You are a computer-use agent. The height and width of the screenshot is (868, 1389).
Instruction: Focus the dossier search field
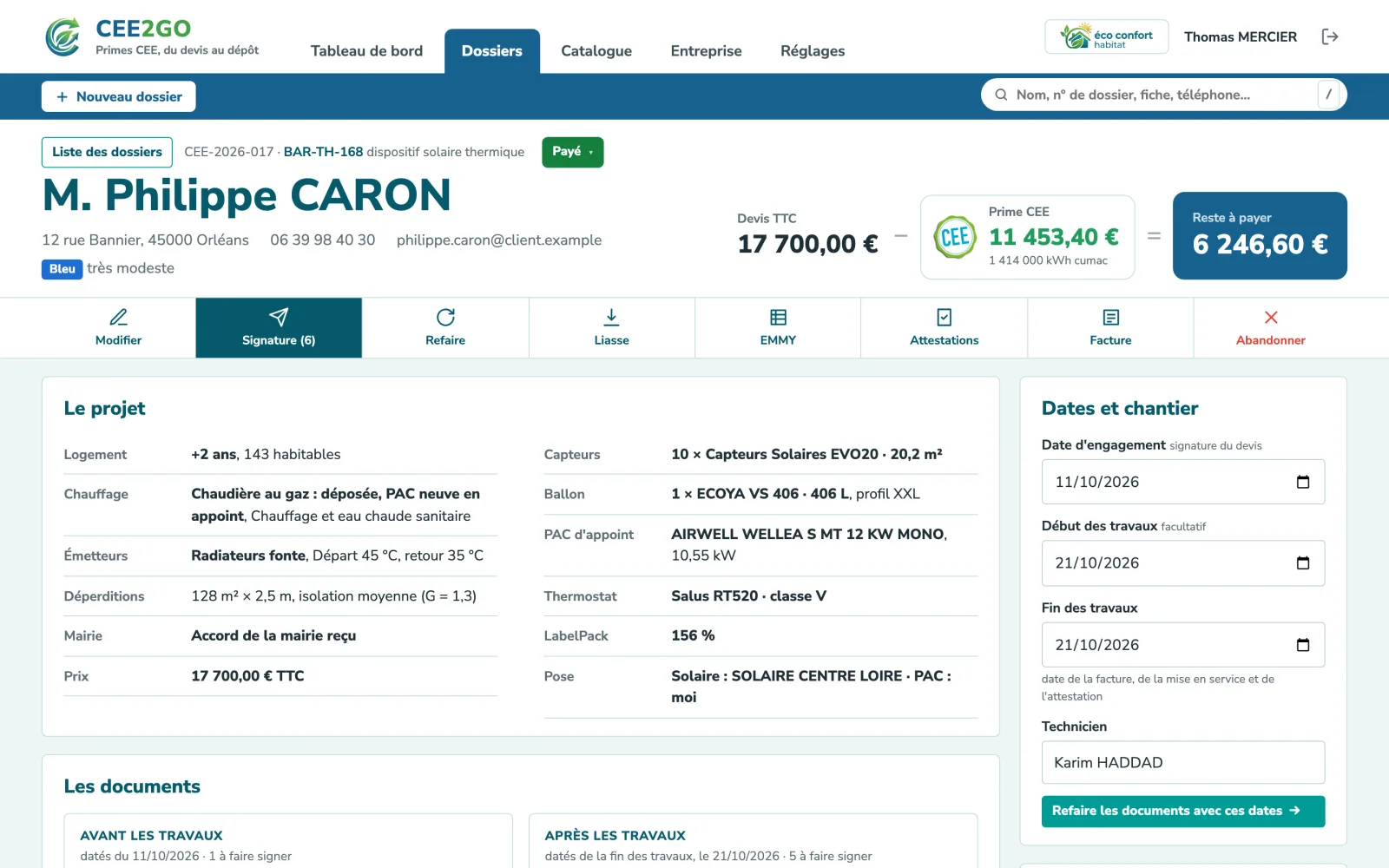point(1163,95)
